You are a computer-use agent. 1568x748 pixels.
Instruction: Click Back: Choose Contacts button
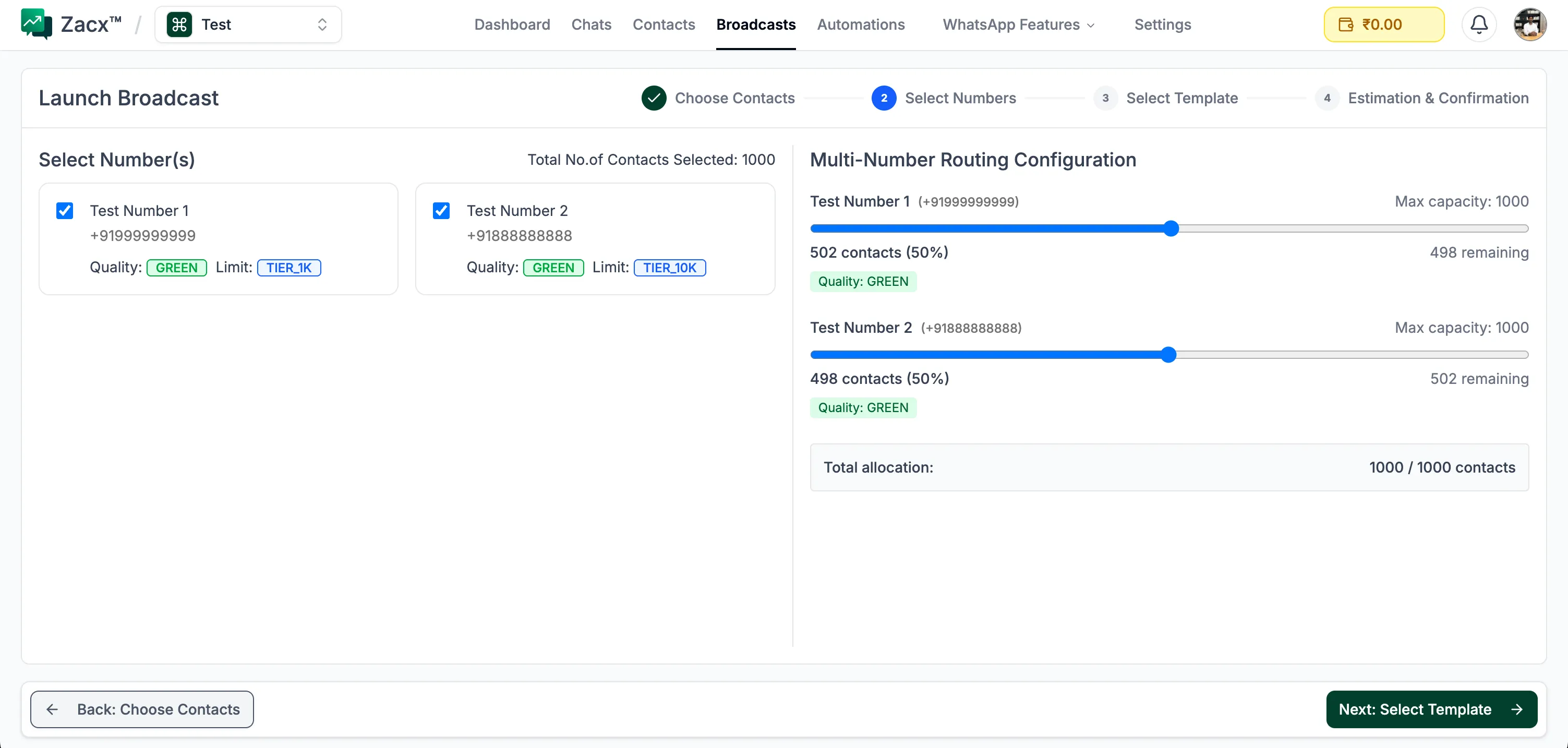142,709
